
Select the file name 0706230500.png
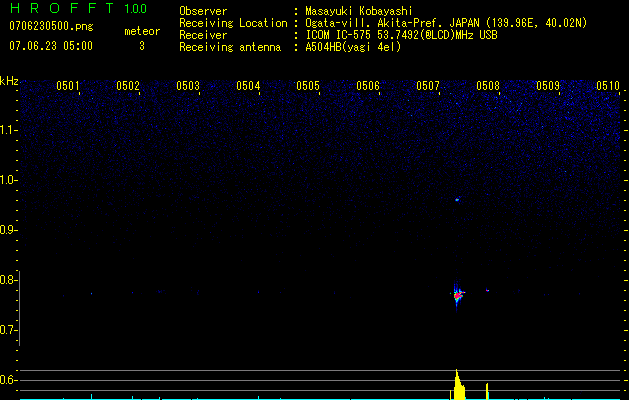[51, 26]
